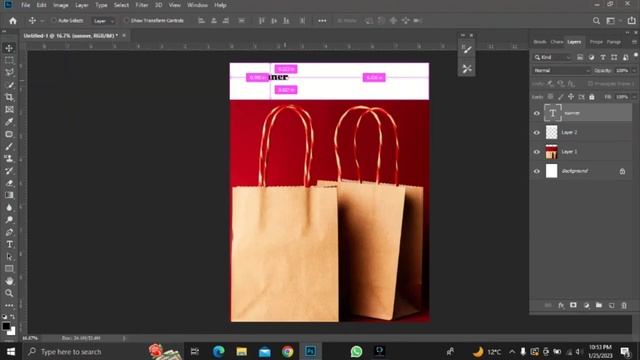Click the foreground color swatch
Viewport: 640px width, 360px height.
(6, 326)
